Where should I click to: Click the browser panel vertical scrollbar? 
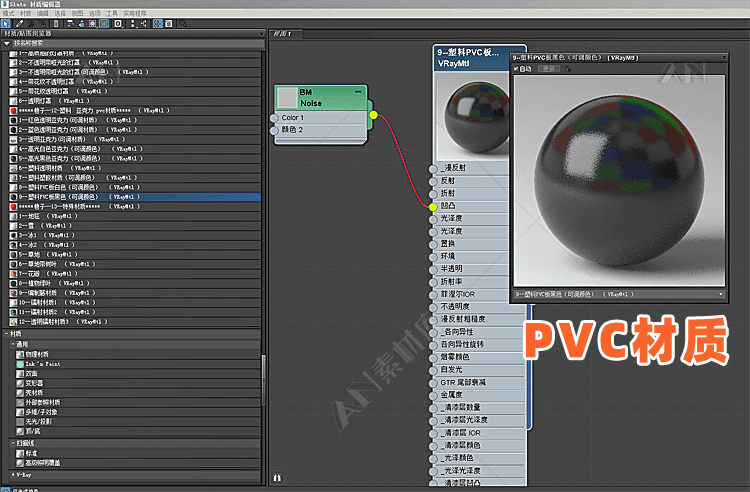[x=264, y=380]
